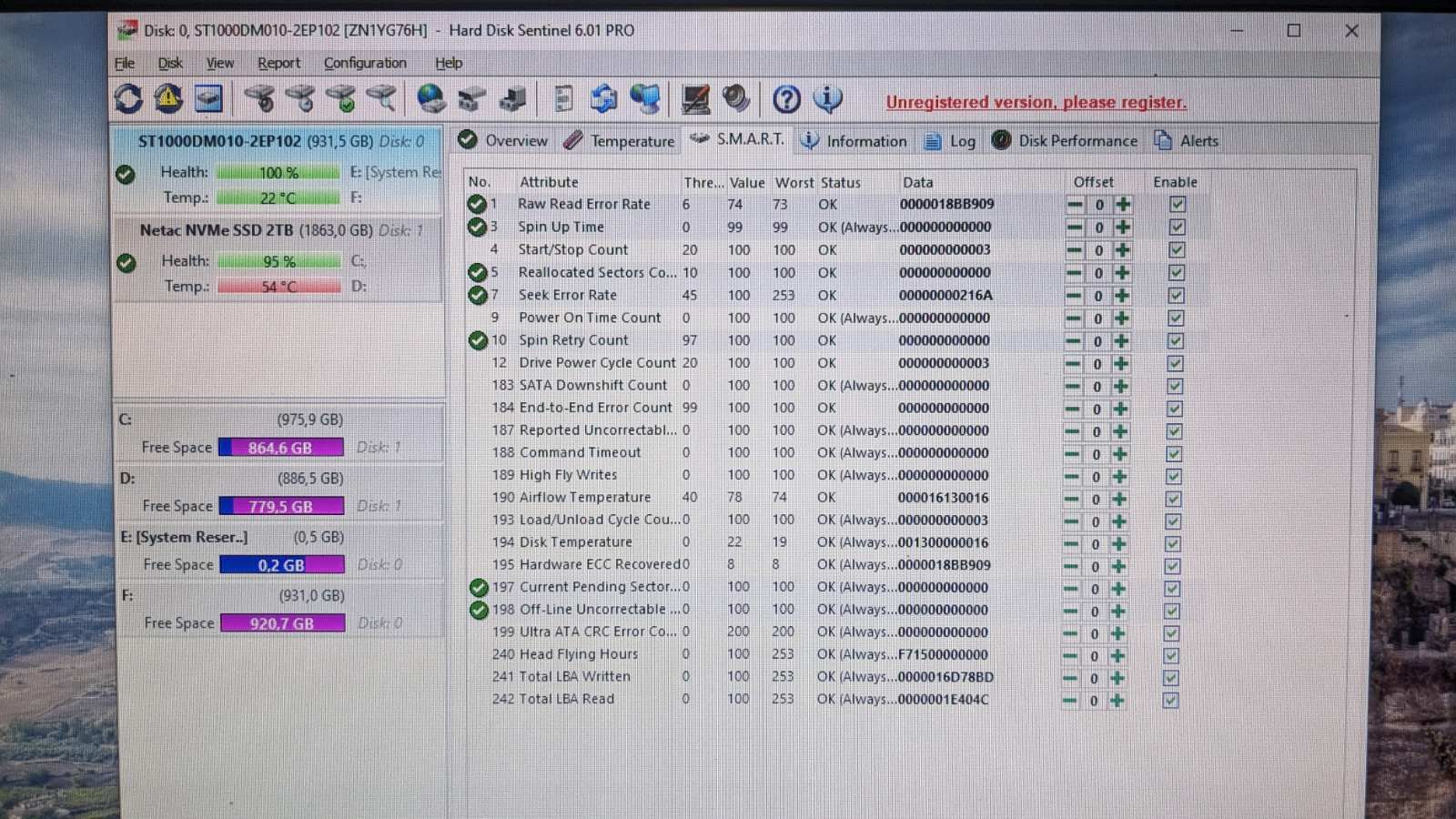Click the disk with magnifier toolbar icon

[x=382, y=98]
